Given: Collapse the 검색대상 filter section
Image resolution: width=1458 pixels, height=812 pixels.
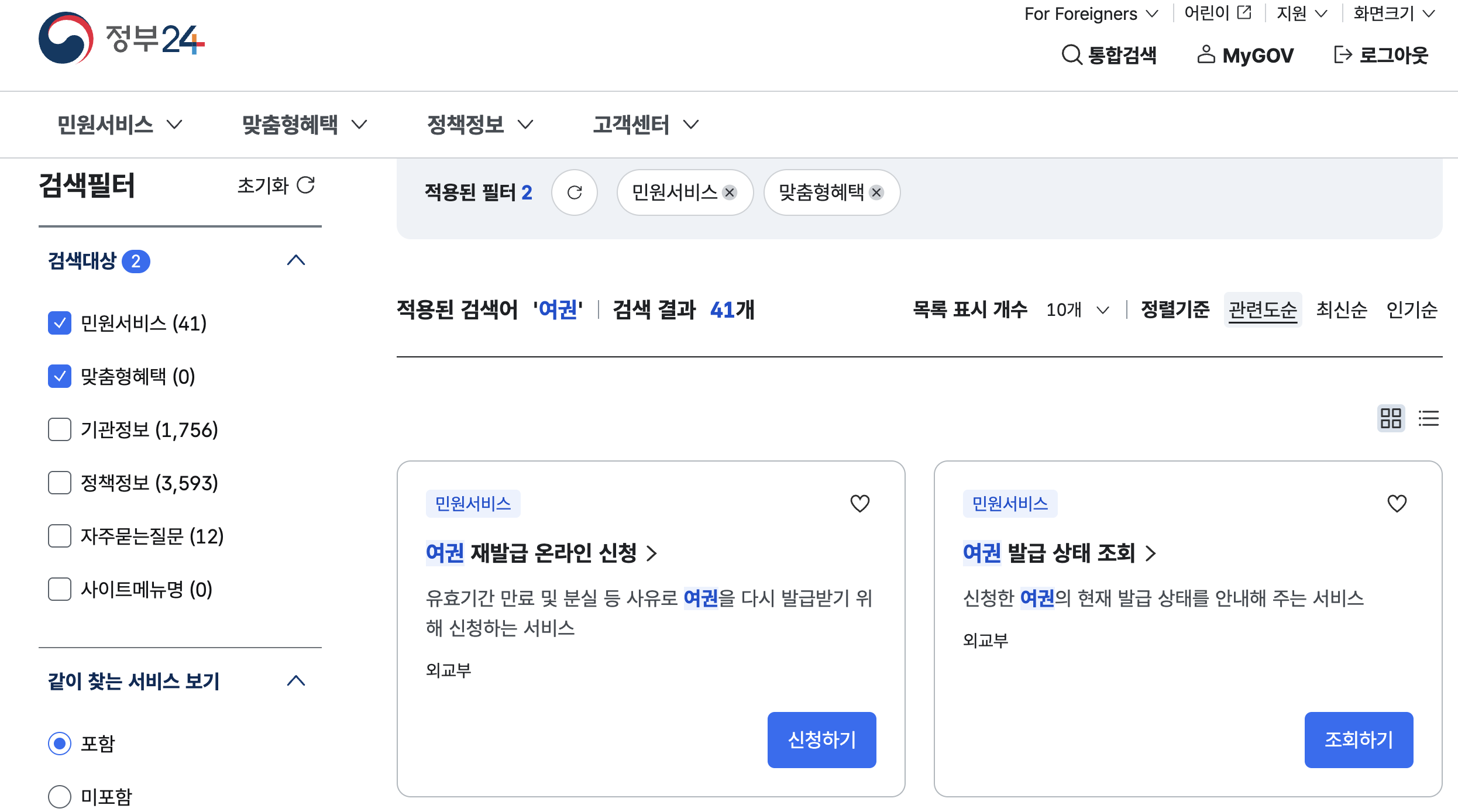Looking at the screenshot, I should pos(296,260).
